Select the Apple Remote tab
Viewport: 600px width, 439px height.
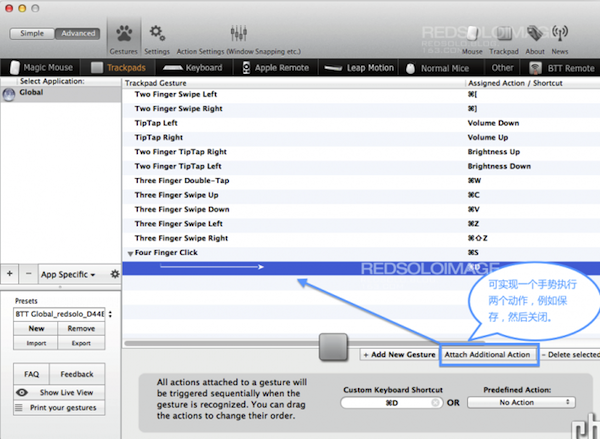tap(276, 68)
